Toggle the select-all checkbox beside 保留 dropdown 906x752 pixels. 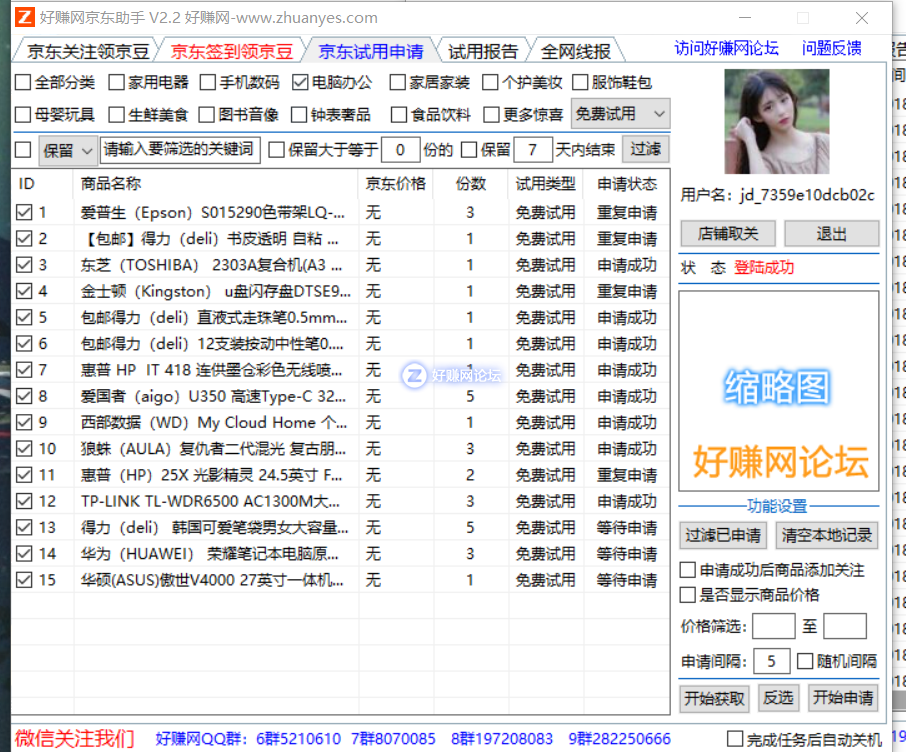click(23, 150)
